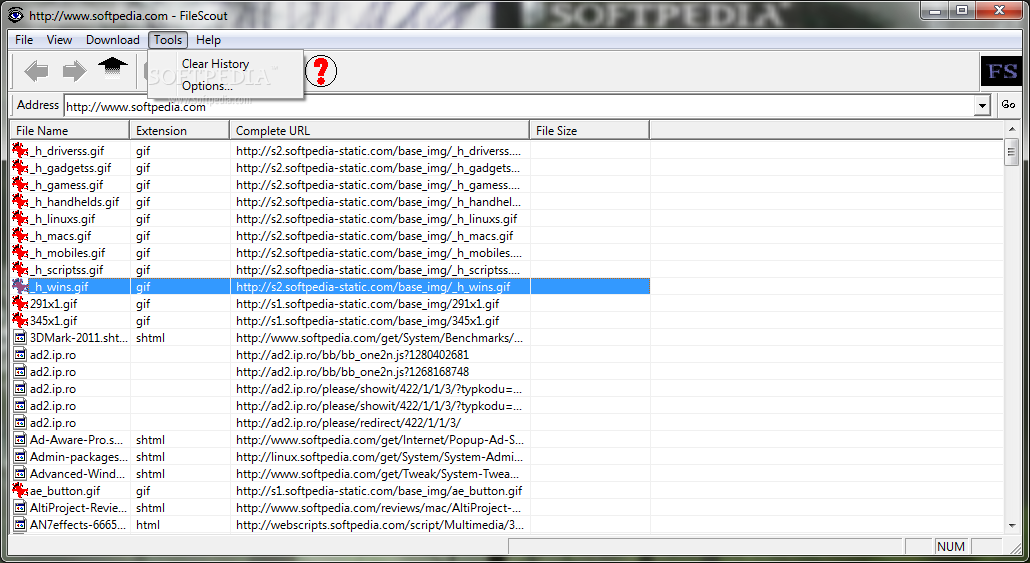Click icon next to _h_gadgetss.gif
Viewport: 1030px width, 563px height.
coord(20,168)
